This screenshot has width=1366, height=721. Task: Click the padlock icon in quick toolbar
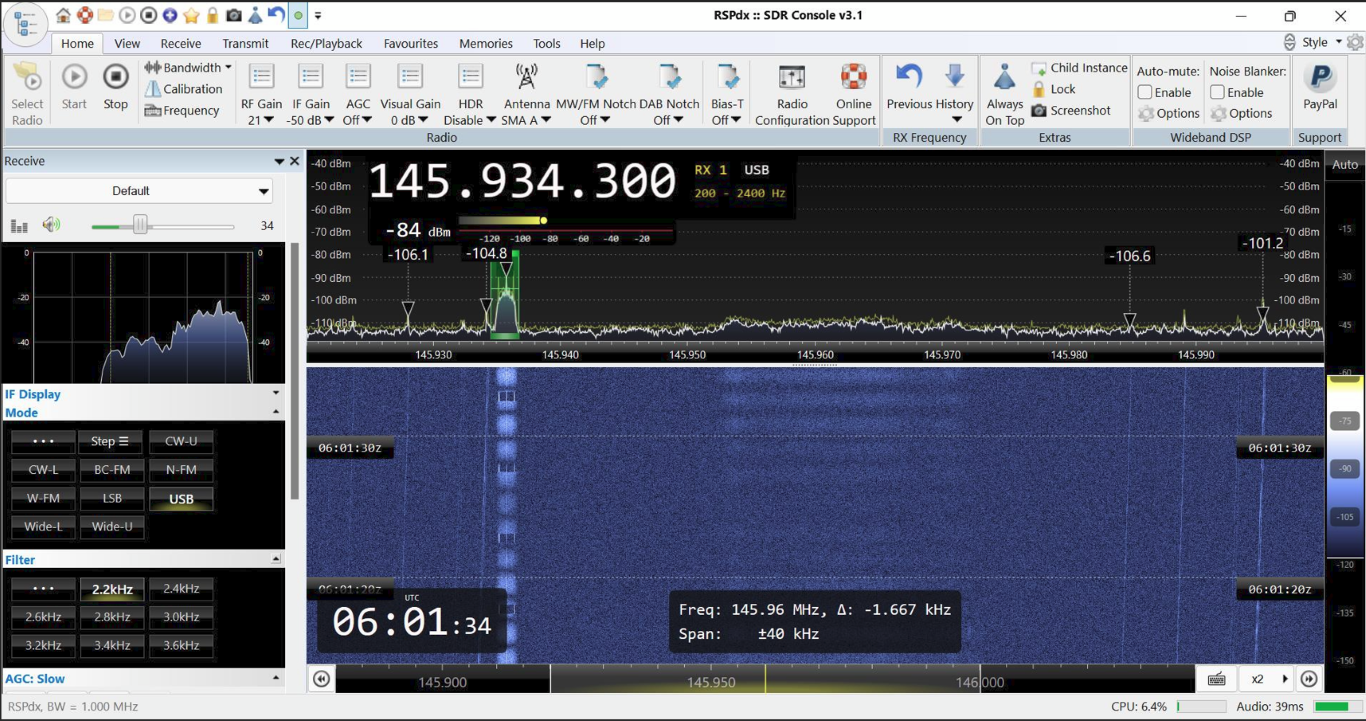point(212,15)
